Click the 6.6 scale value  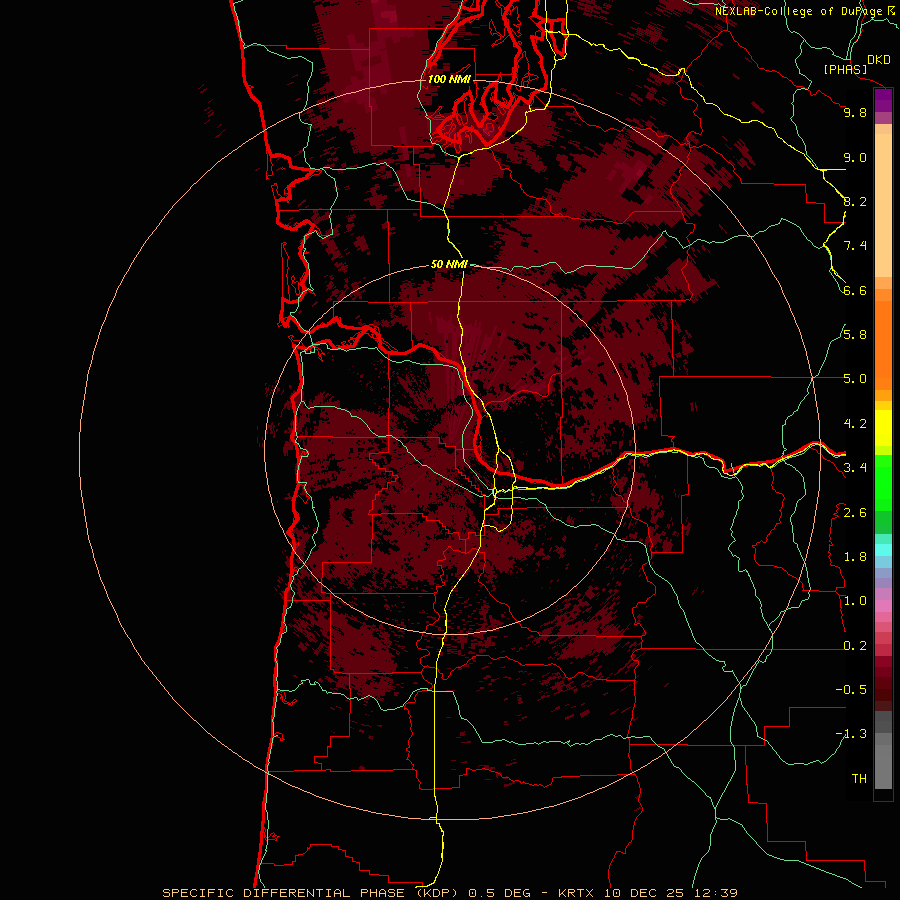coord(855,290)
